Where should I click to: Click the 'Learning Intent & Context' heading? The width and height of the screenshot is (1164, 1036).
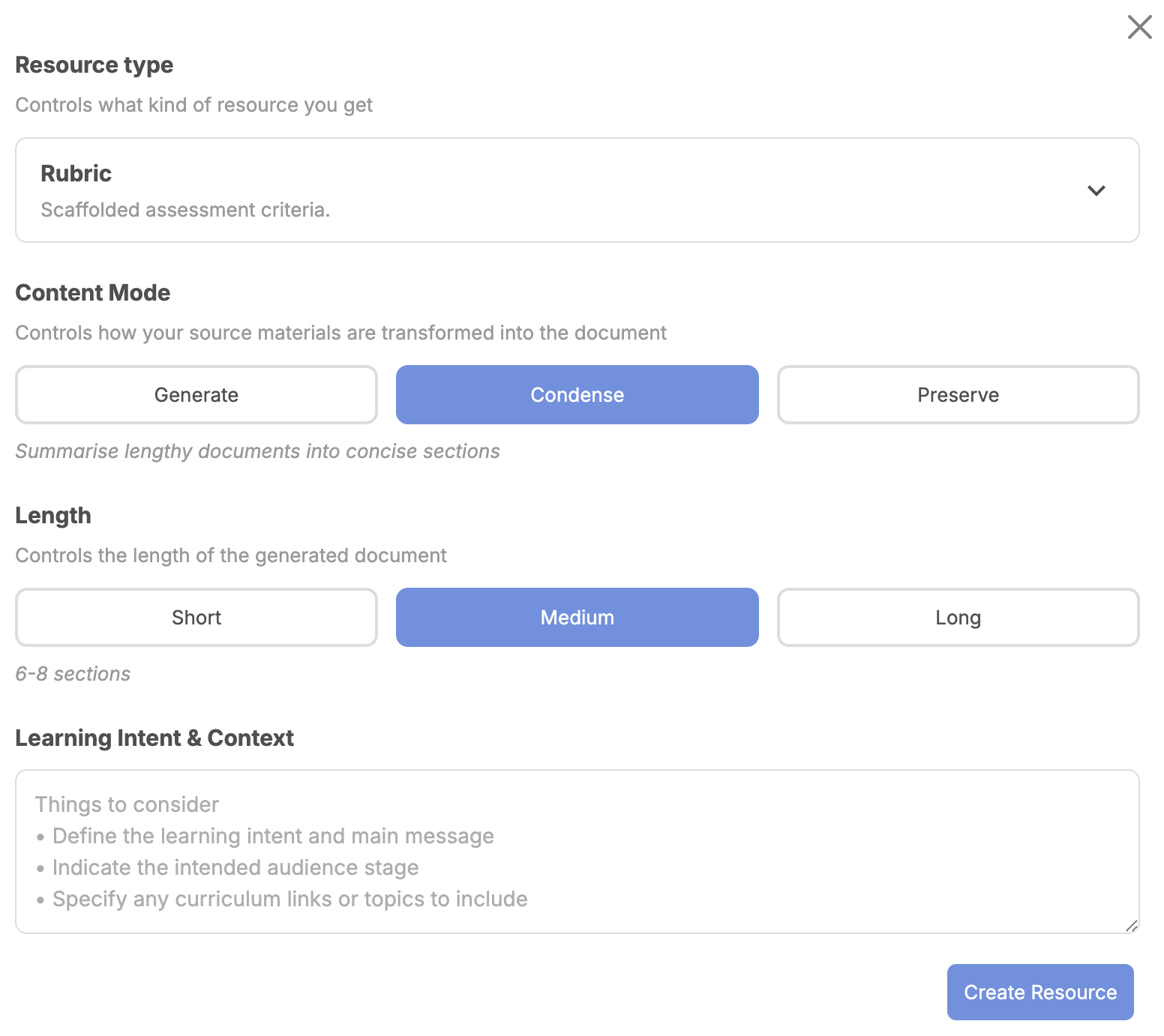coord(154,738)
